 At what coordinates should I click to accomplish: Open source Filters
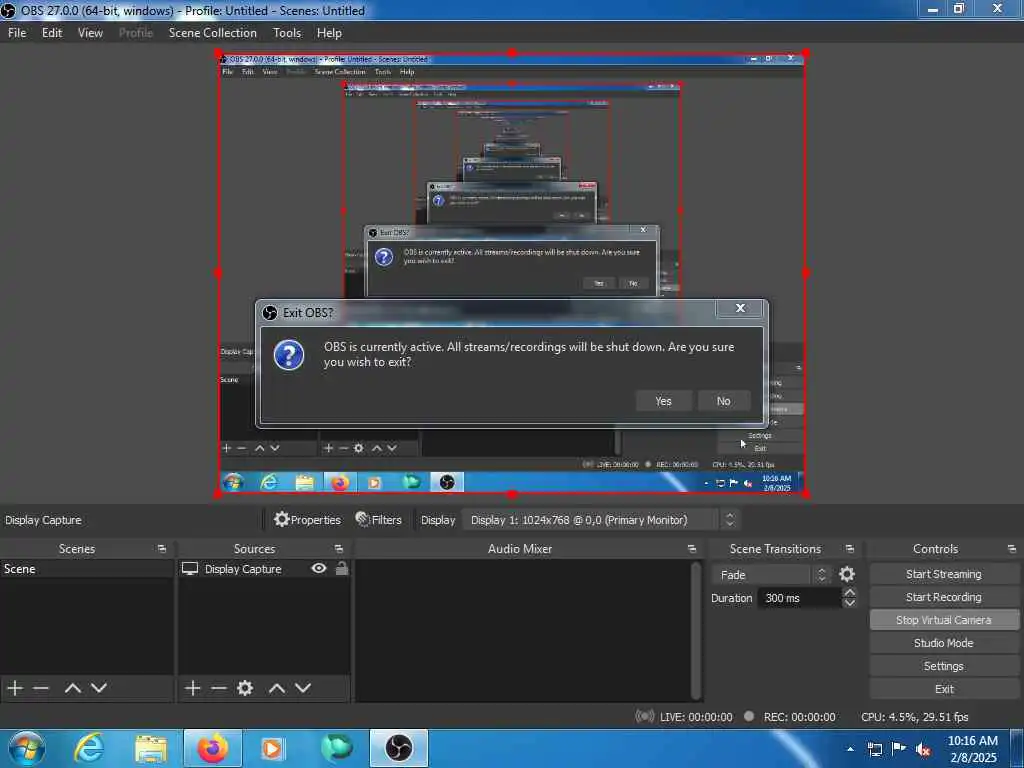click(x=379, y=520)
